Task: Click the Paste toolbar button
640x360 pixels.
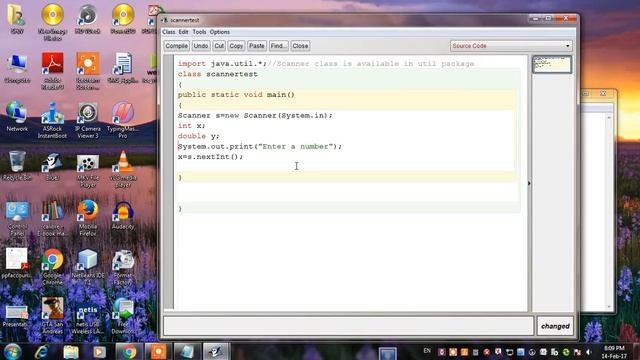Action: click(x=257, y=46)
